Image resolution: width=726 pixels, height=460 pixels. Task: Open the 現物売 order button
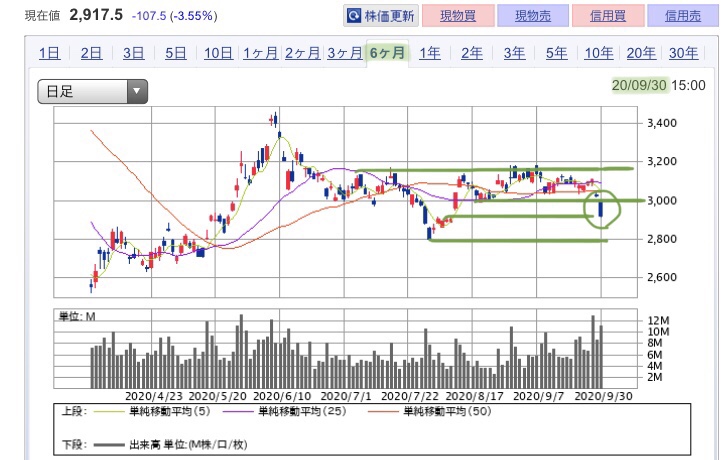click(x=533, y=16)
